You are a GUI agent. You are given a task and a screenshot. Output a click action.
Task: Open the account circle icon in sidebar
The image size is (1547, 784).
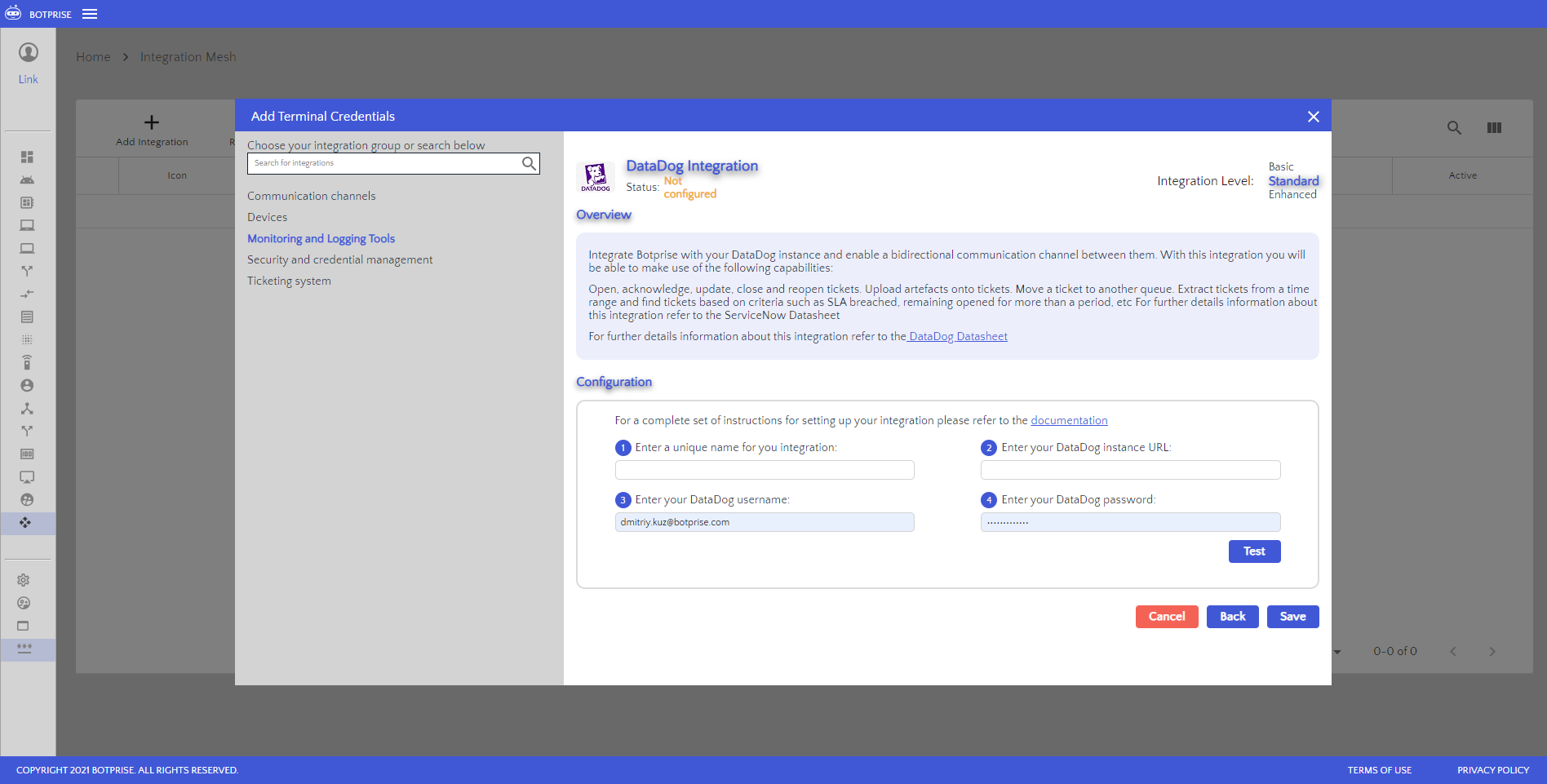tap(27, 385)
